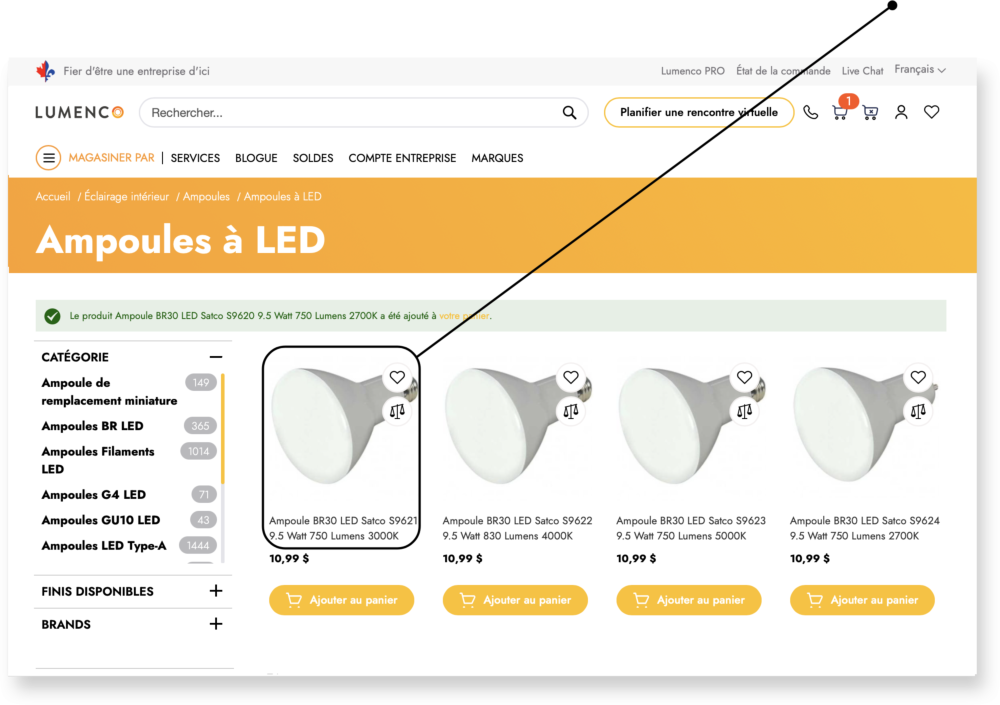Open the Magasiner Par hamburger menu
1000x705 pixels.
tap(48, 158)
